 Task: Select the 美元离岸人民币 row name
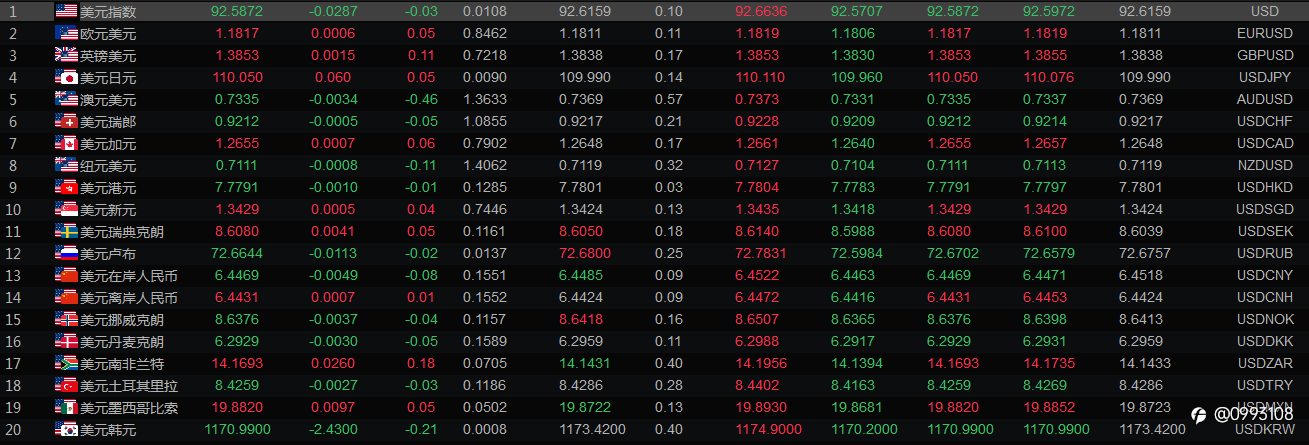click(129, 298)
